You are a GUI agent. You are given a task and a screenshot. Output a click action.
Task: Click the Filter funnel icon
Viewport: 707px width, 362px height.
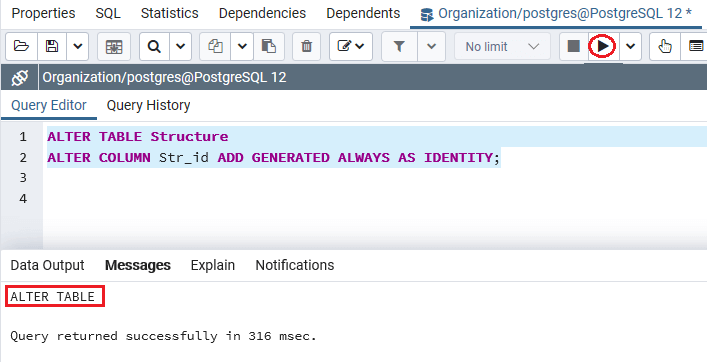click(x=399, y=46)
